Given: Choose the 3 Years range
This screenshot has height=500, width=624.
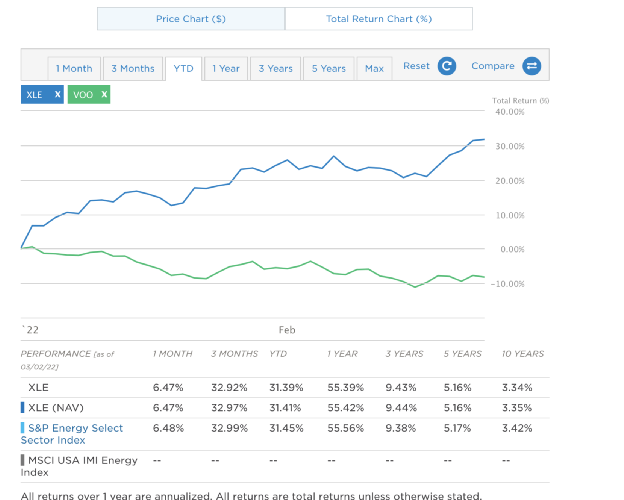Looking at the screenshot, I should coord(275,68).
